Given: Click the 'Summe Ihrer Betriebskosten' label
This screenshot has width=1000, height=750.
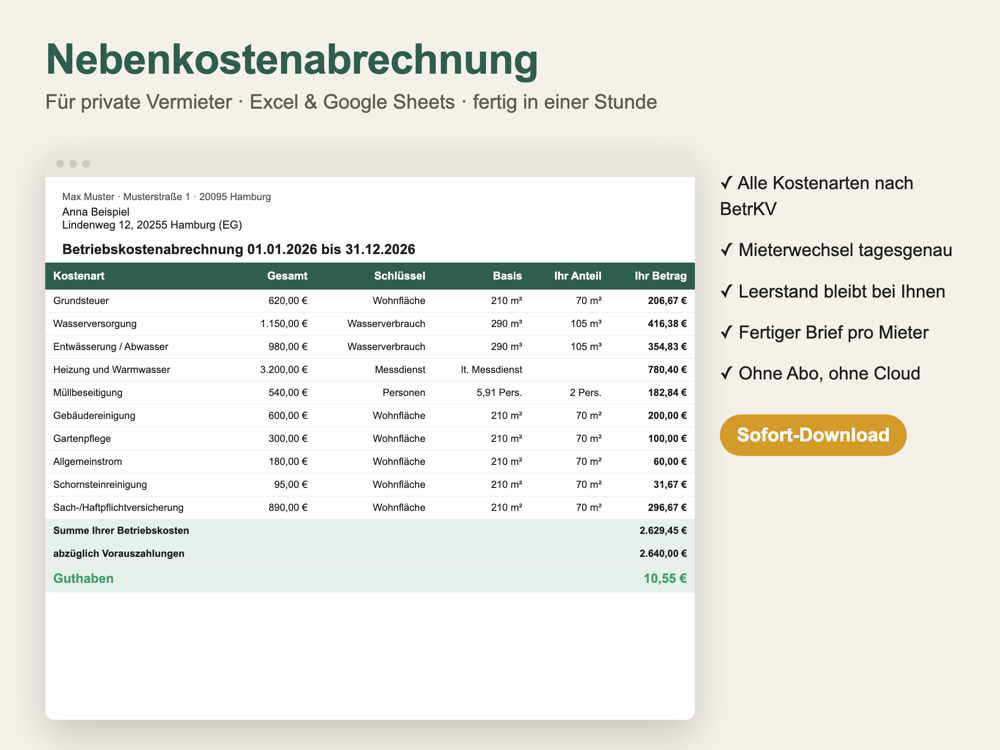Looking at the screenshot, I should click(121, 530).
